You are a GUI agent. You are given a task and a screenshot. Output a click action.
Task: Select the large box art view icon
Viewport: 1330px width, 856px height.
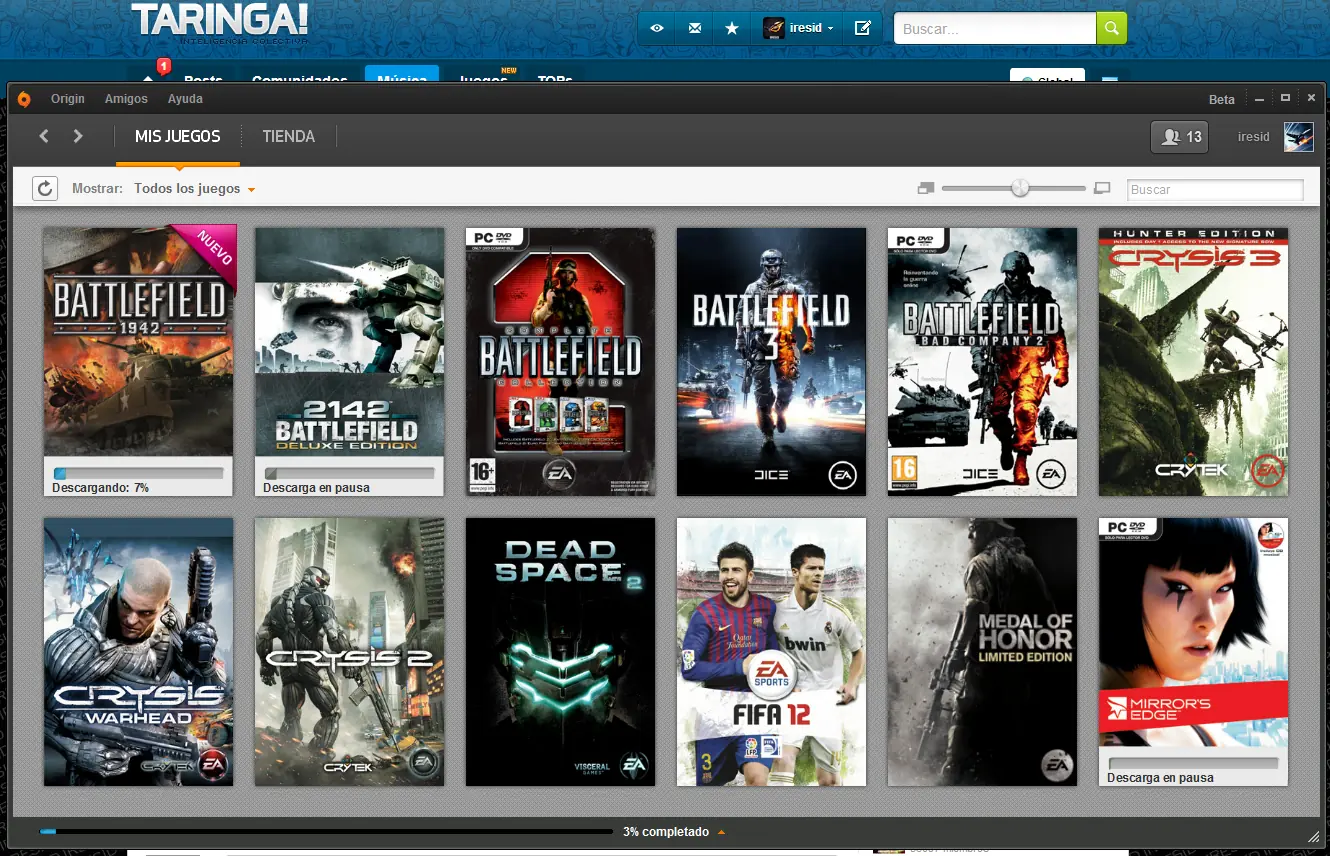[1102, 188]
